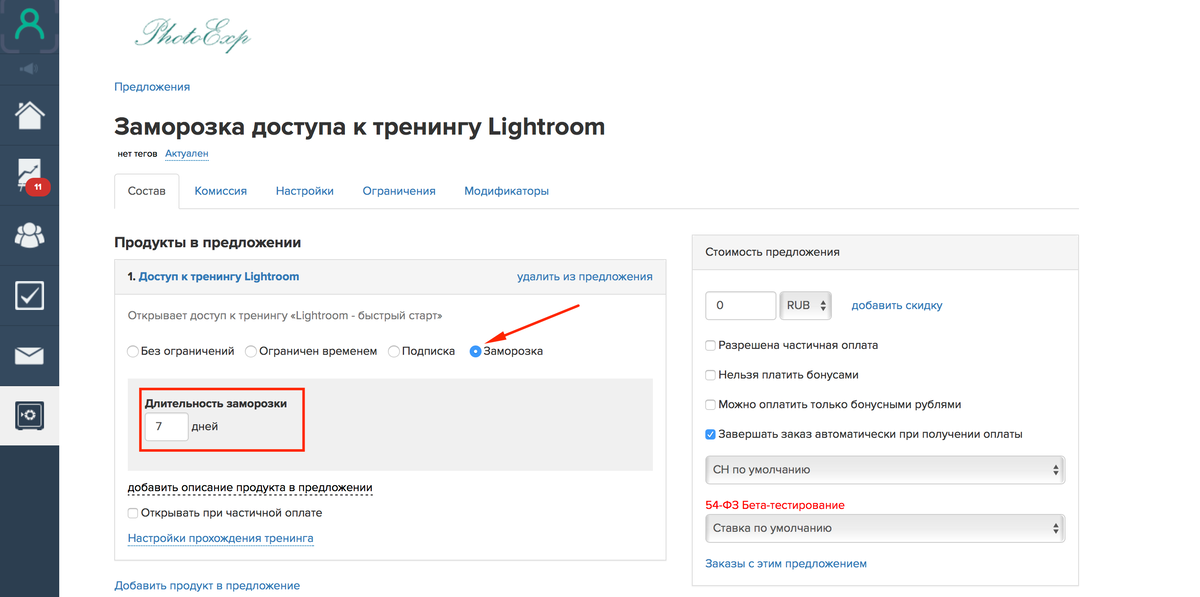
Task: Enable 'Нельзя платить бонусами' checkbox
Action: click(710, 375)
